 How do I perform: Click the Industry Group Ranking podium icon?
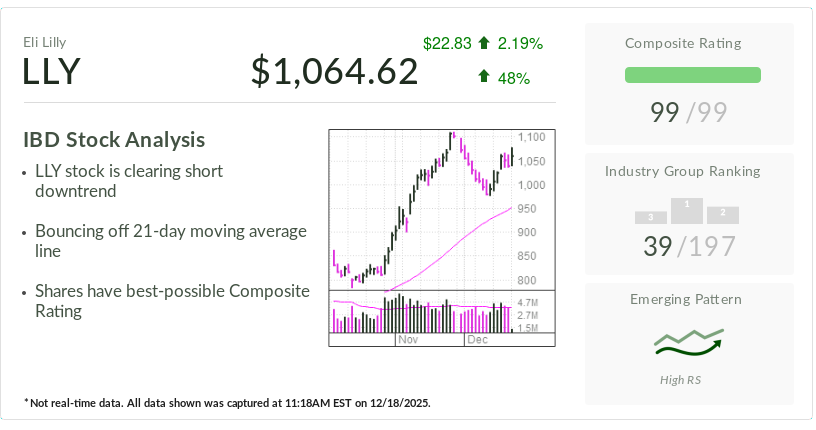coord(687,211)
